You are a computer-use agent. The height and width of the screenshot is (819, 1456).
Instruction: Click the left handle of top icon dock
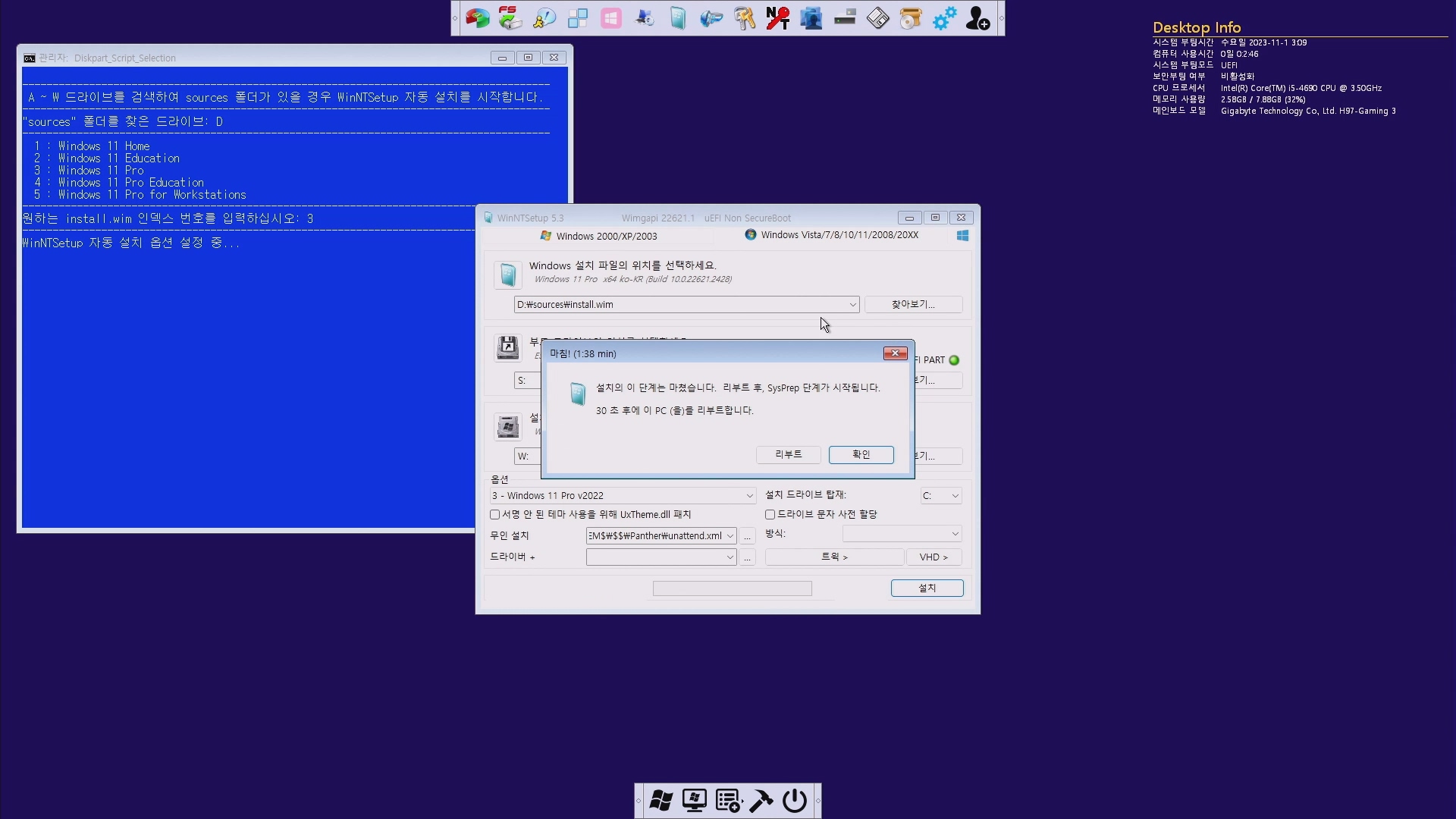point(455,18)
